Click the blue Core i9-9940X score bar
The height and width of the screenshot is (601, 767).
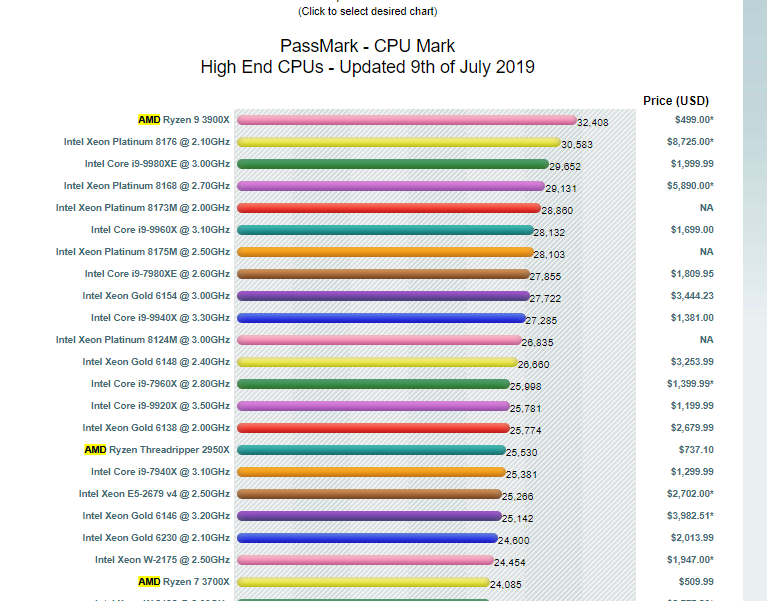(x=382, y=318)
